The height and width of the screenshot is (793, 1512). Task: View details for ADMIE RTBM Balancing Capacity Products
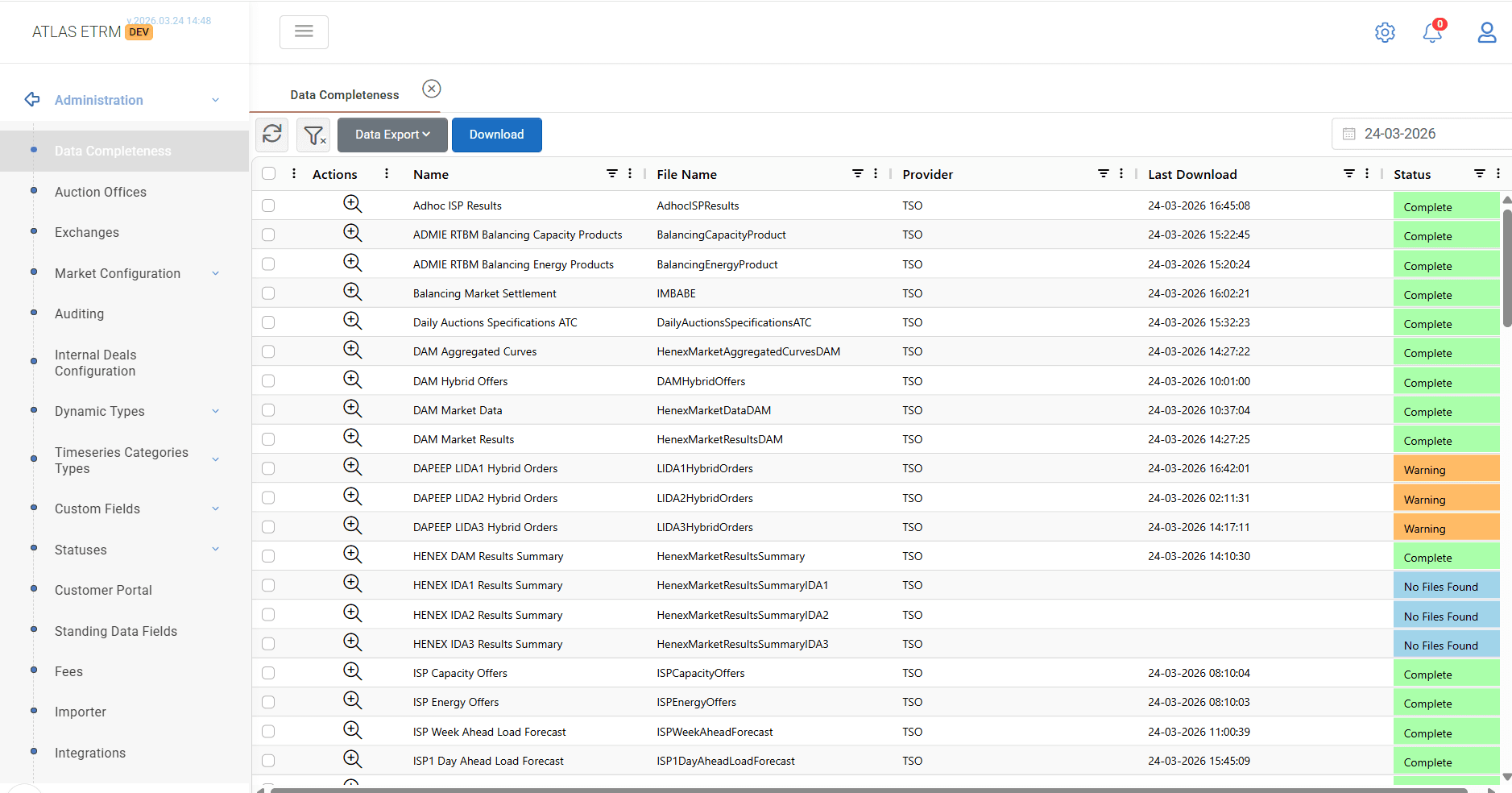click(353, 233)
